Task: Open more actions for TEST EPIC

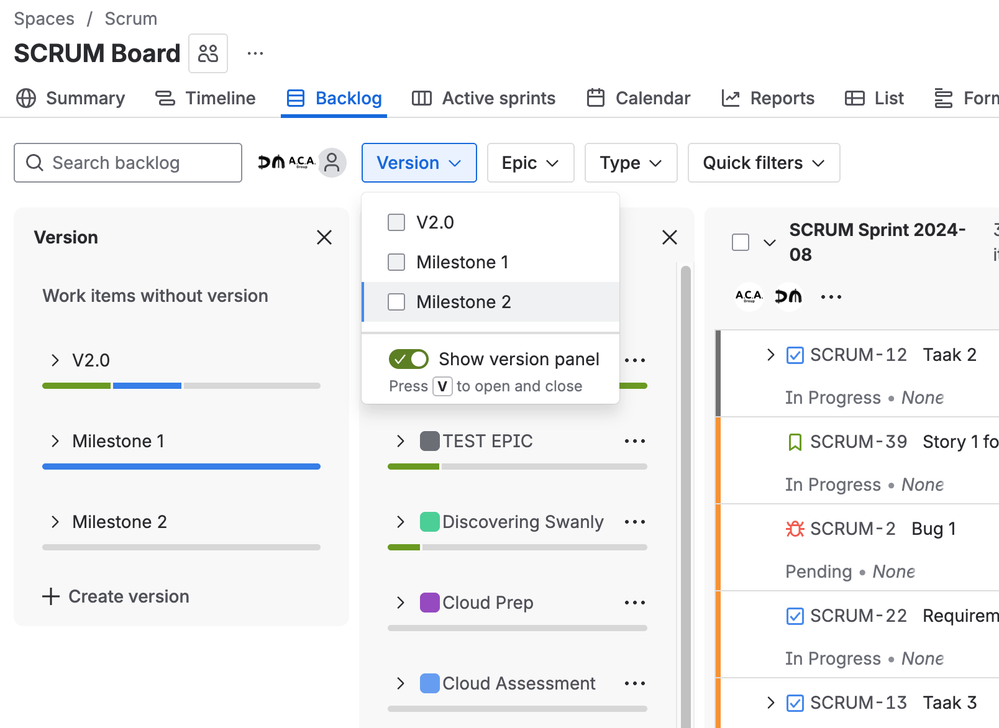Action: tap(634, 441)
